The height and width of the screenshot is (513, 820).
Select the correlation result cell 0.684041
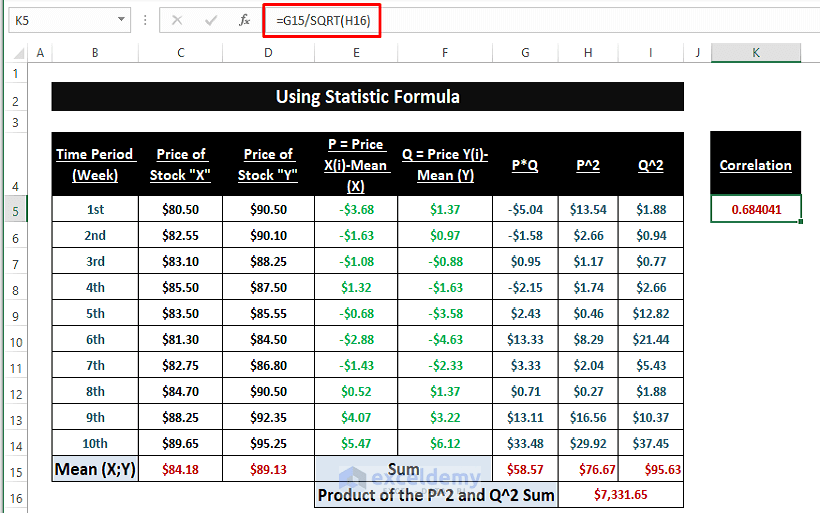(x=756, y=209)
